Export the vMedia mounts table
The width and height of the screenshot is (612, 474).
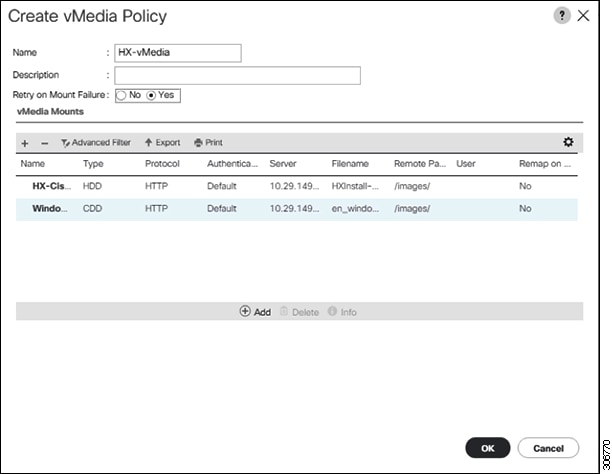[x=163, y=143]
